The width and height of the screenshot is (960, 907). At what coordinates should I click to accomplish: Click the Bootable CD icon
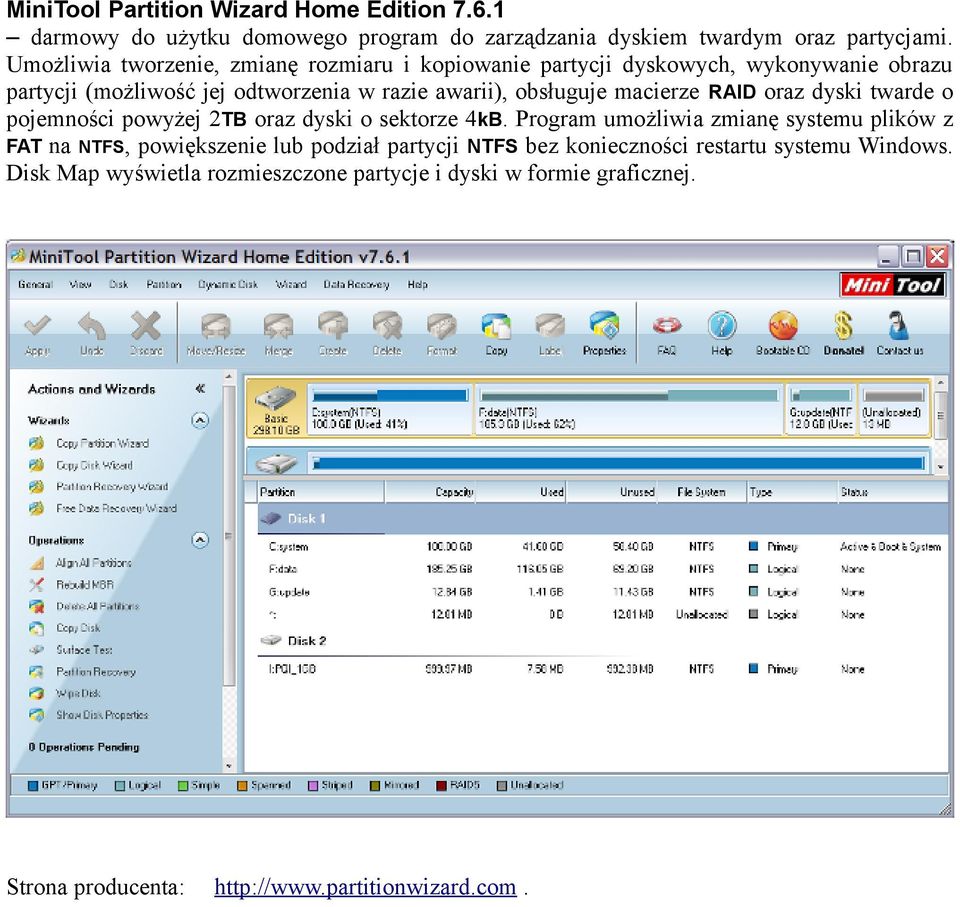(783, 325)
